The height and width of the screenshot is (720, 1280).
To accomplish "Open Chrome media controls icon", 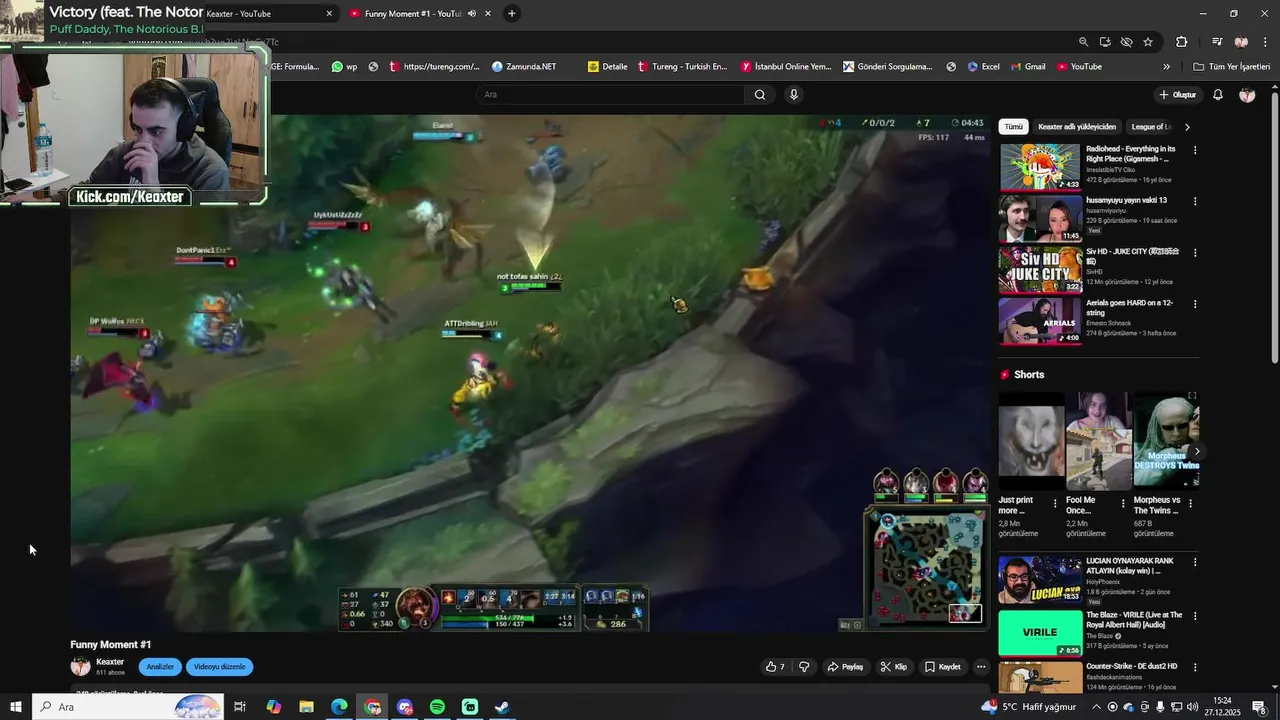I will tap(1217, 42).
